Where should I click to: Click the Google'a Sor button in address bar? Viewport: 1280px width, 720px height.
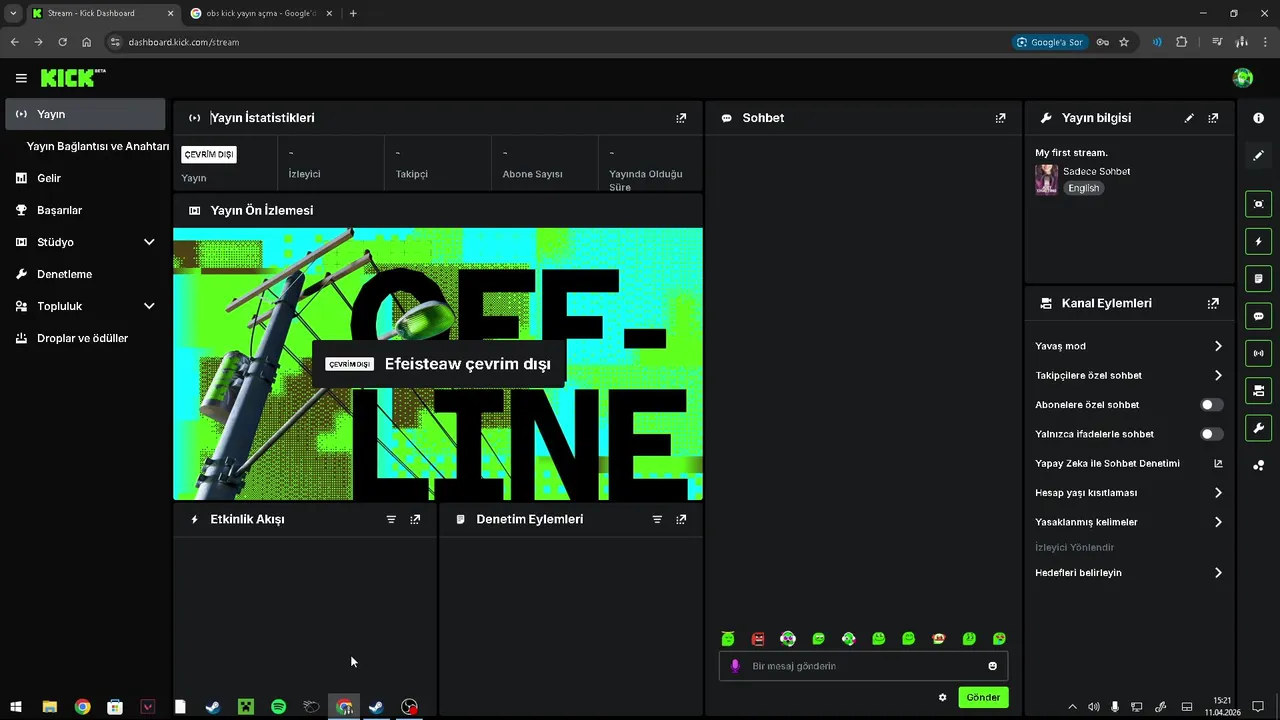coord(1049,42)
